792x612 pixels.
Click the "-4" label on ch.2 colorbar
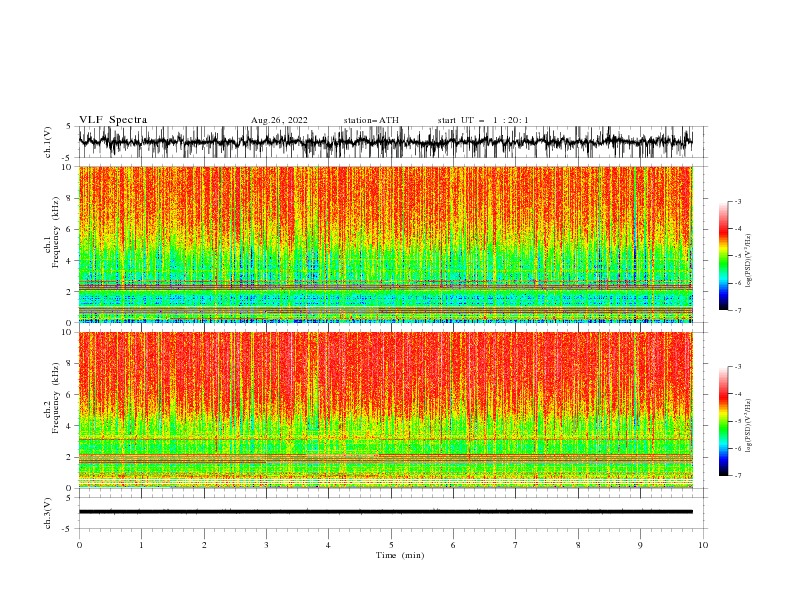point(737,394)
